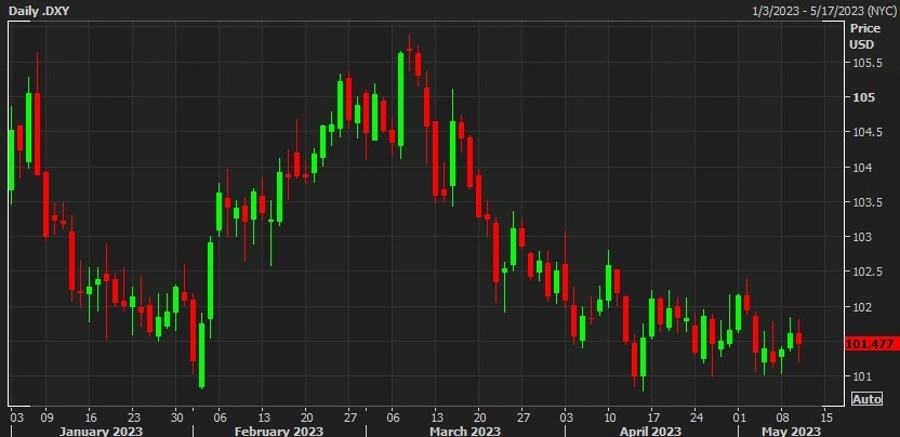This screenshot has height=437, width=900.
Task: Click the Daily .DXY chart title
Action: tap(38, 10)
